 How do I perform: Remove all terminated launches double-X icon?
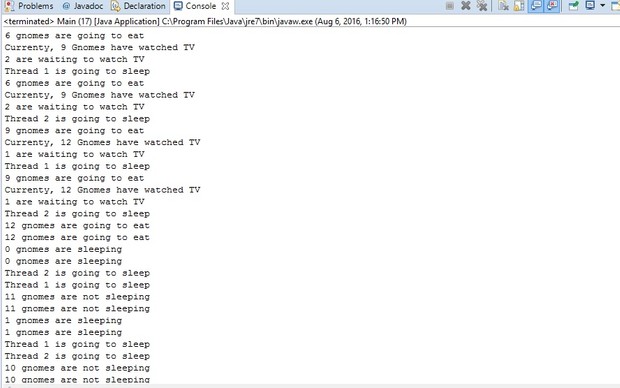click(x=482, y=6)
